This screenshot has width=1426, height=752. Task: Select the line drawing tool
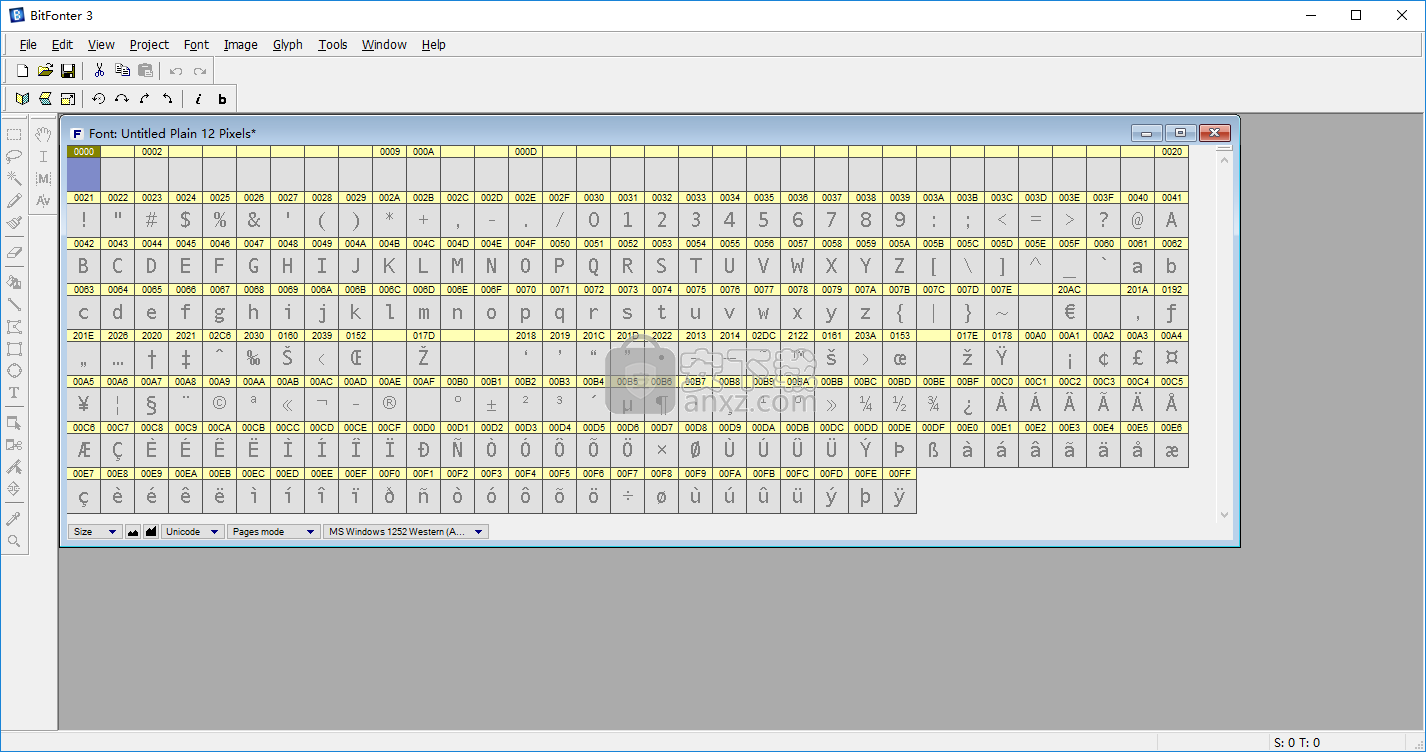coord(14,304)
